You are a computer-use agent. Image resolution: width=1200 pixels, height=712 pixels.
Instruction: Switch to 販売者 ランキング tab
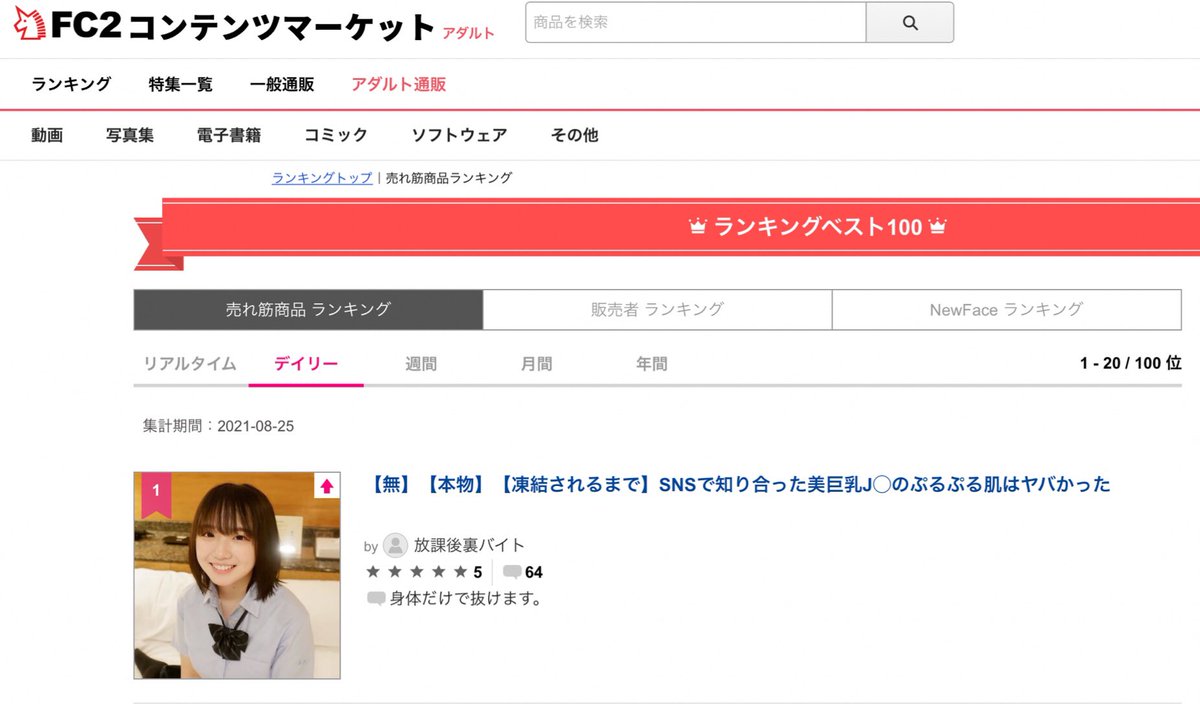point(657,310)
